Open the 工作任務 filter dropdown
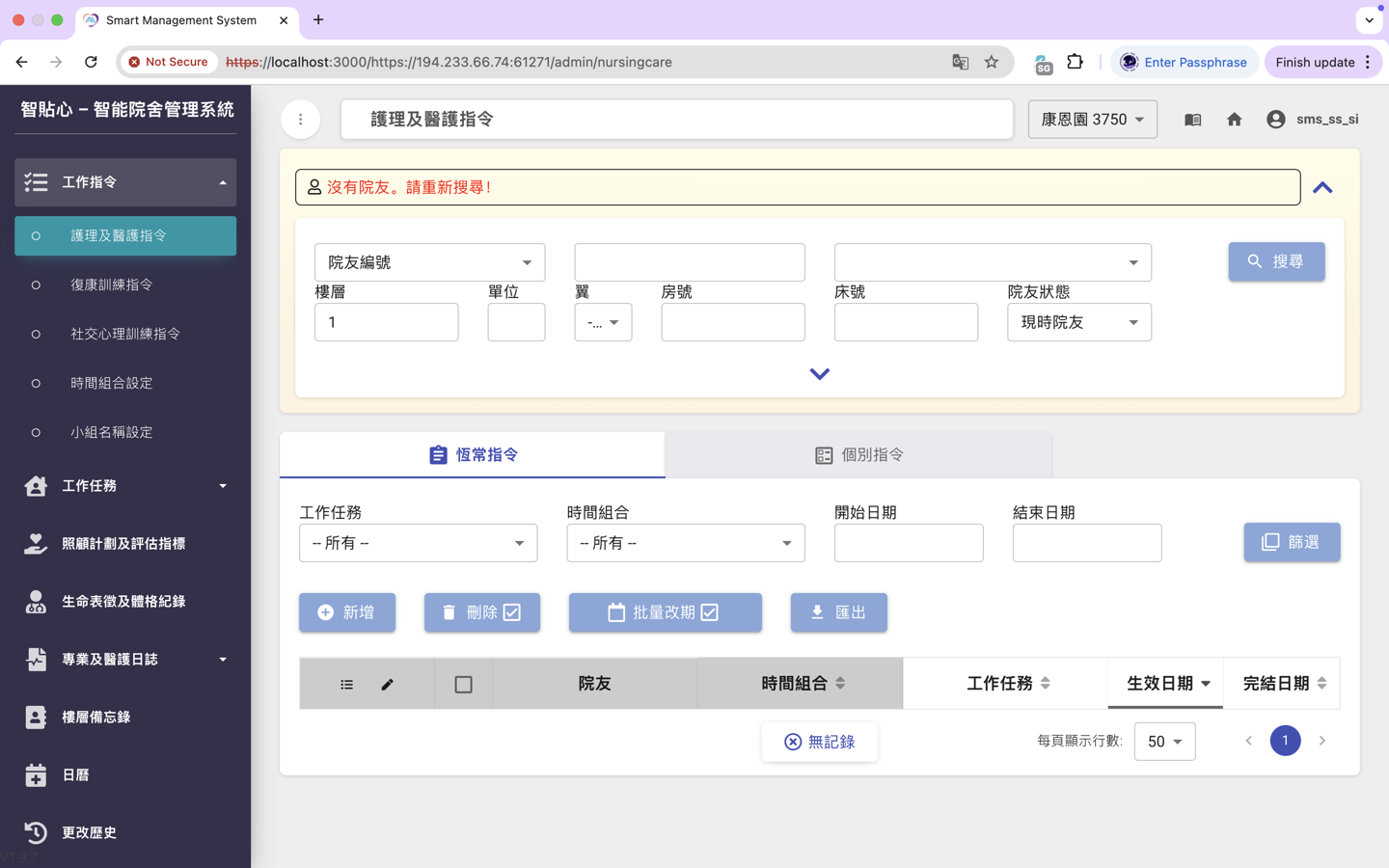Screen dimensions: 1389x868 pyautogui.click(x=419, y=543)
